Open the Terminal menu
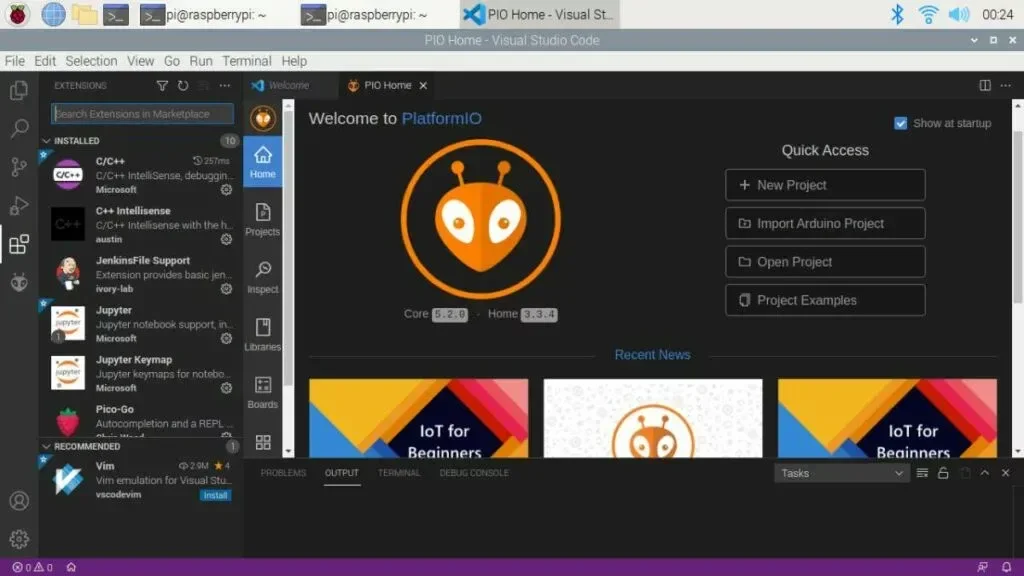Image resolution: width=1024 pixels, height=576 pixels. click(246, 61)
